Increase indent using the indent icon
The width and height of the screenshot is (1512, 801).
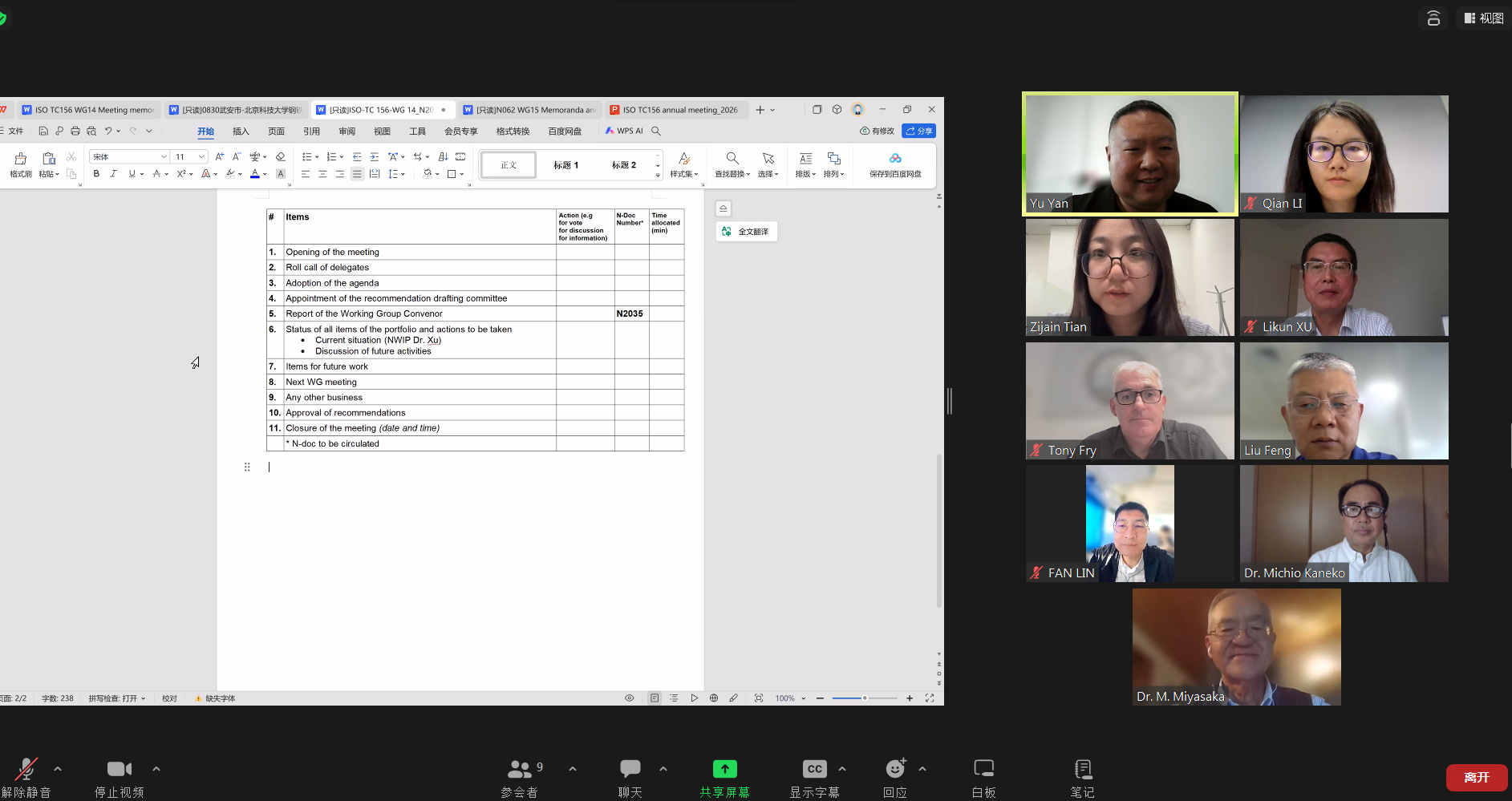click(374, 156)
